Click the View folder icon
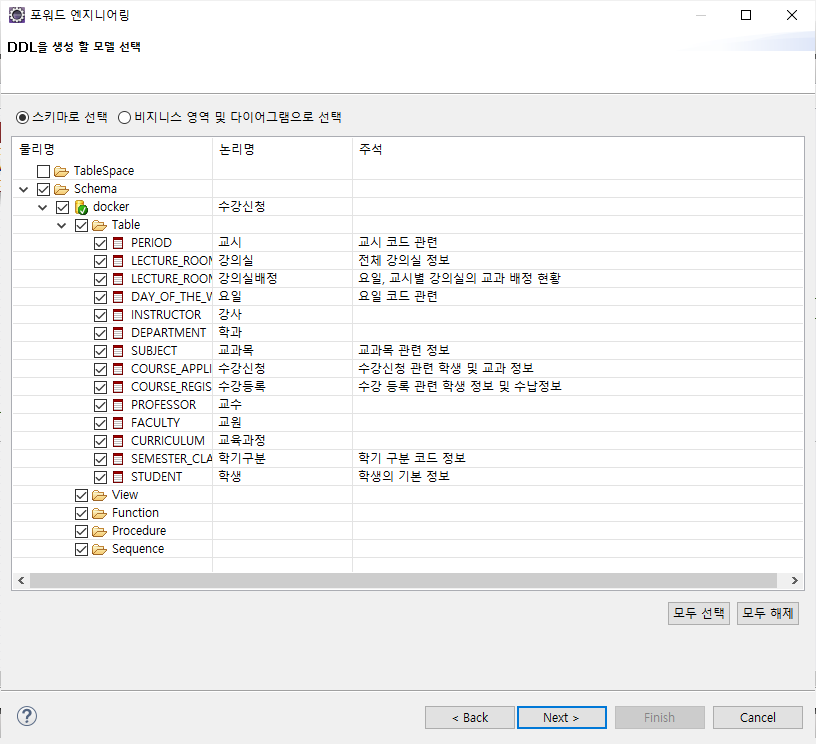Image resolution: width=816 pixels, height=744 pixels. point(99,495)
